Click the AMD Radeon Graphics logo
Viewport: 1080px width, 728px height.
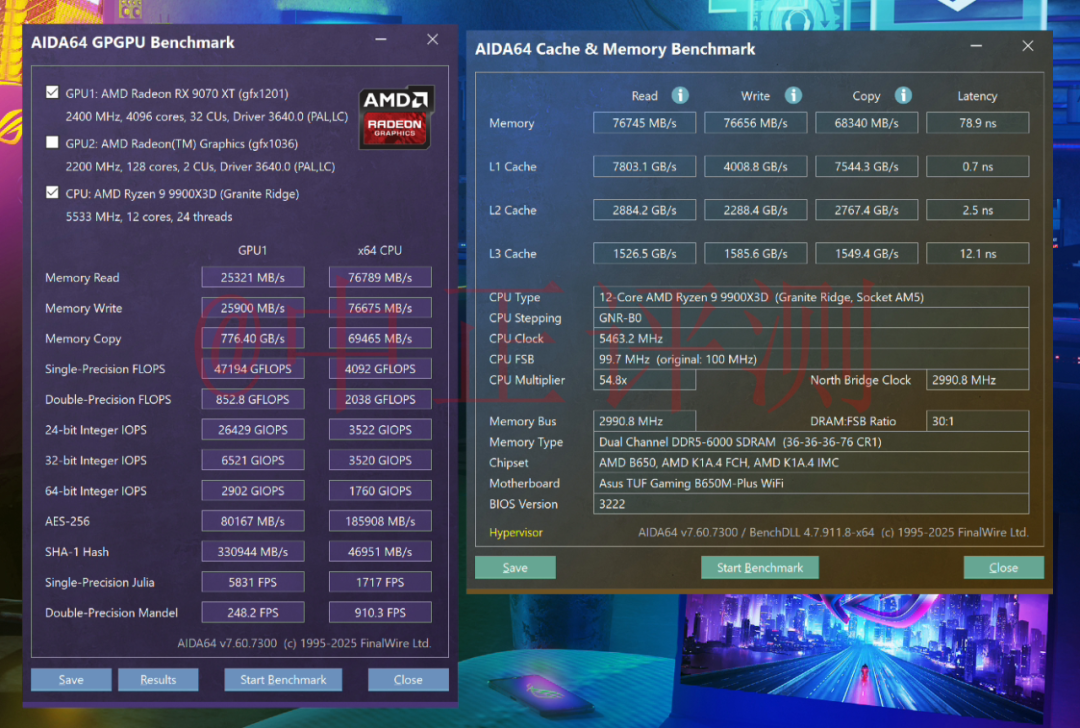395,117
